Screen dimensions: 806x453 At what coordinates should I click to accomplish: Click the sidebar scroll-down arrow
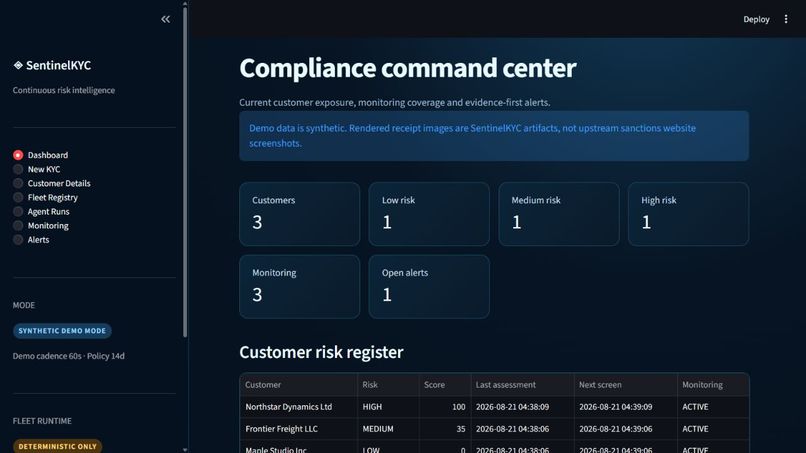pos(185,449)
